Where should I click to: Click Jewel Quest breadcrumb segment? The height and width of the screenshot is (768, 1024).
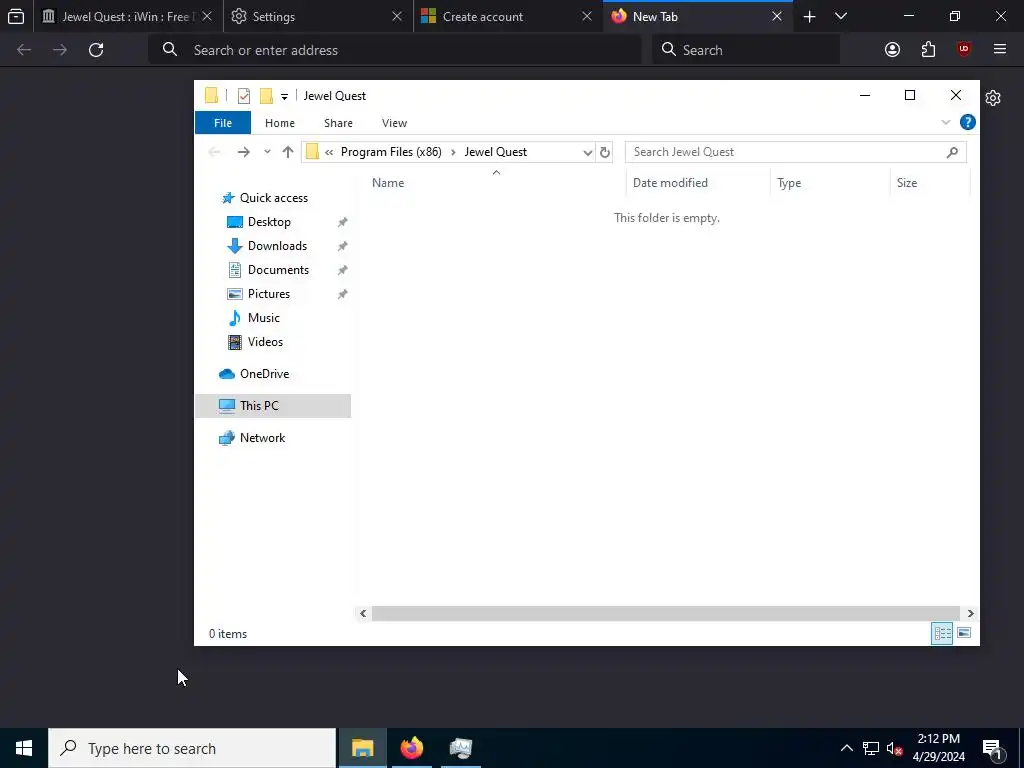(496, 152)
